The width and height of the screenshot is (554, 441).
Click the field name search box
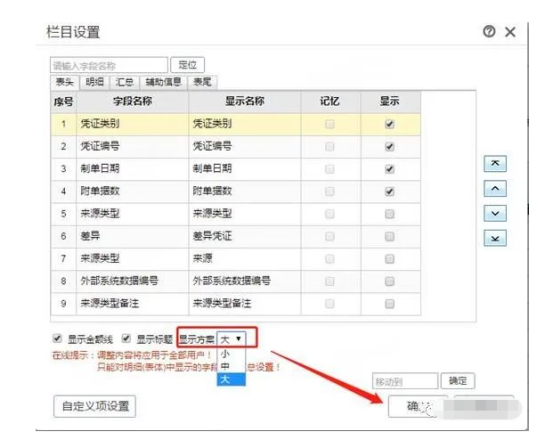tap(109, 65)
